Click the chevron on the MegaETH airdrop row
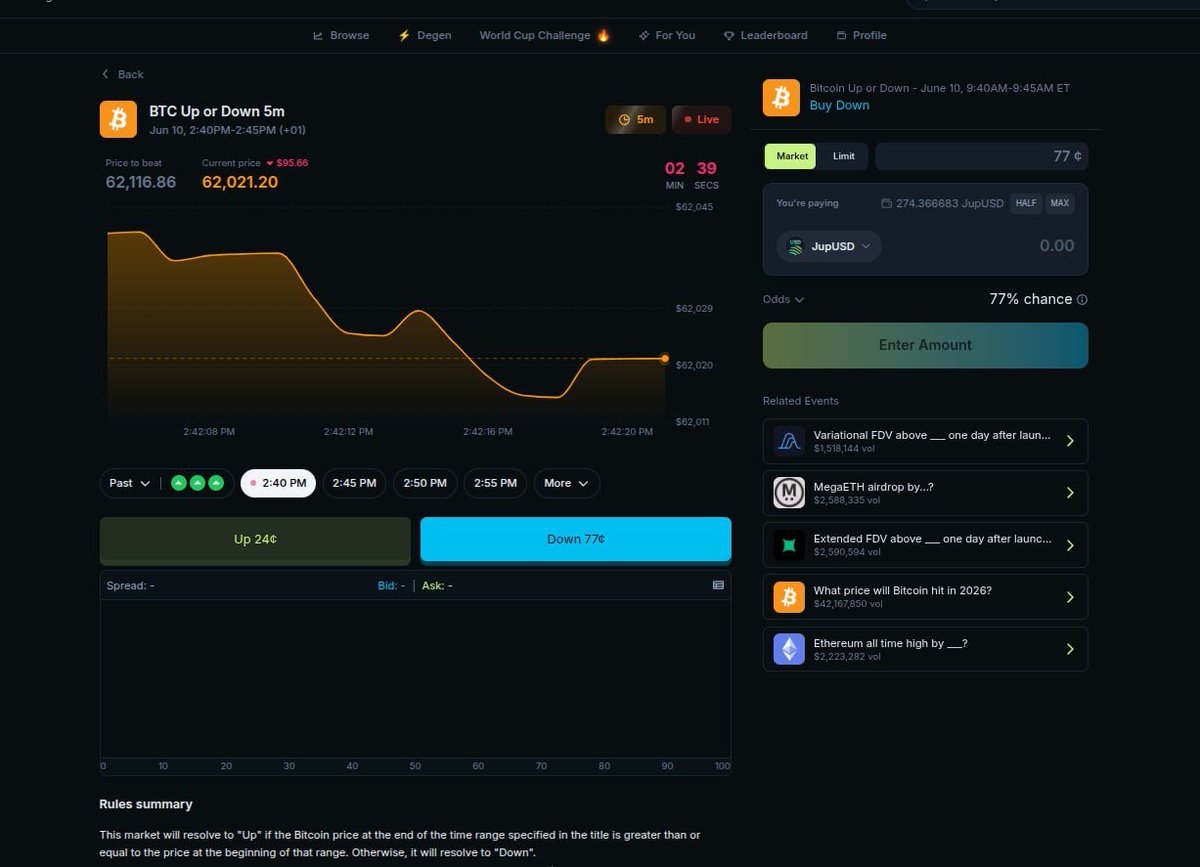This screenshot has height=867, width=1200. (1070, 493)
